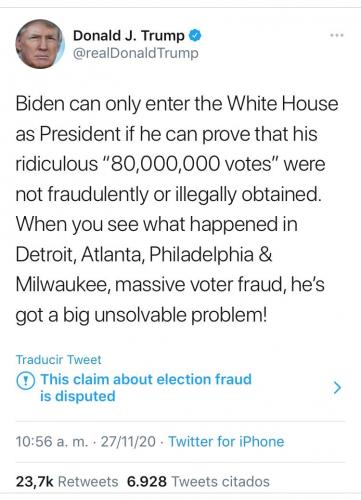The width and height of the screenshot is (361, 500).
Task: Click the 'is disputed' label text
Action: pyautogui.click(x=78, y=396)
